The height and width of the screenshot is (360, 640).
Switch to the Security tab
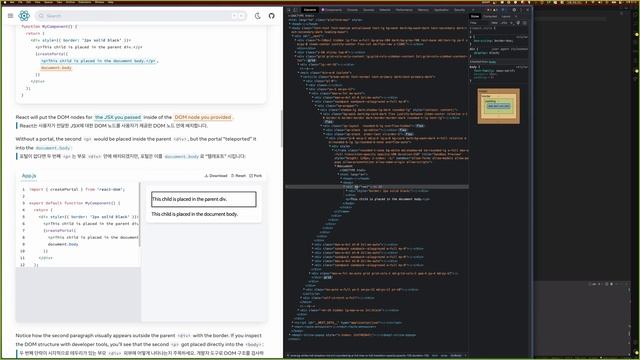[x=460, y=10]
